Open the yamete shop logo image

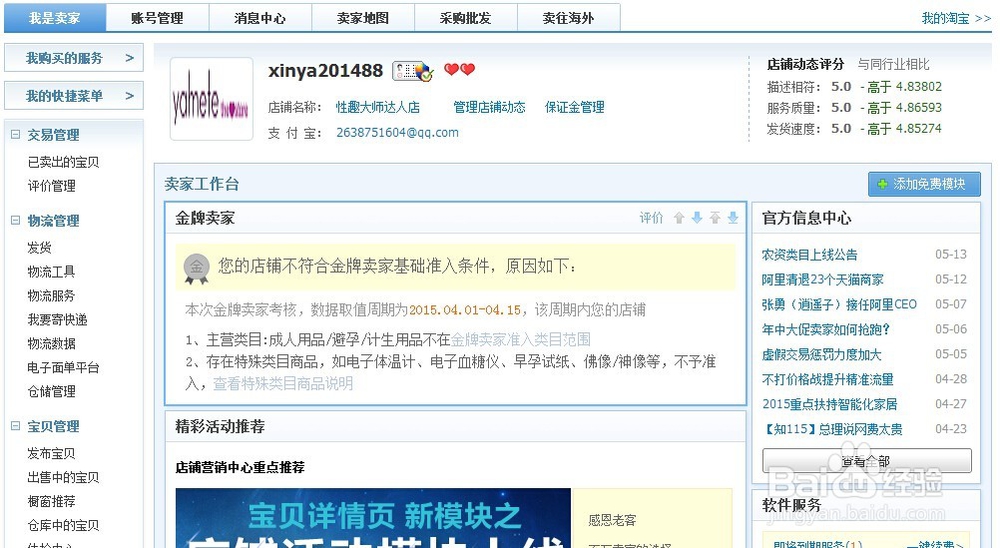tap(211, 99)
